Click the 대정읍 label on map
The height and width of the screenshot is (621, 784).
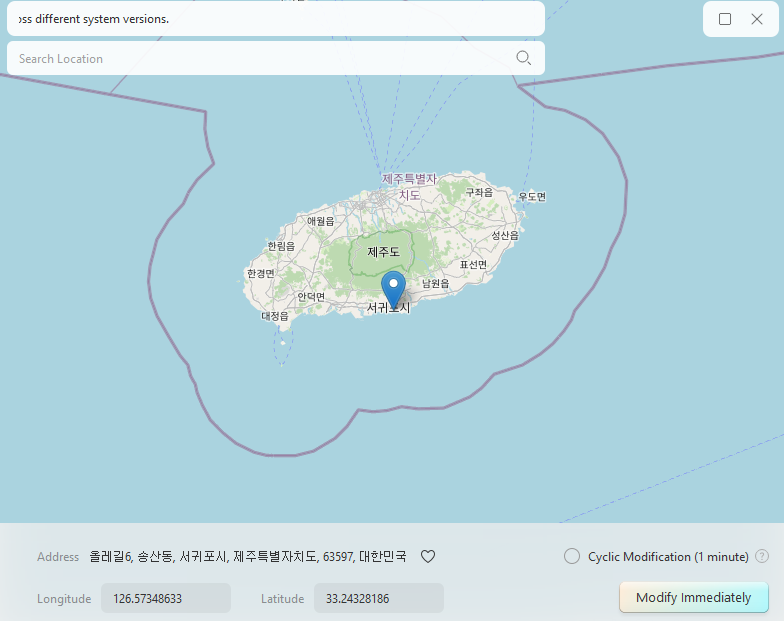pyautogui.click(x=274, y=316)
